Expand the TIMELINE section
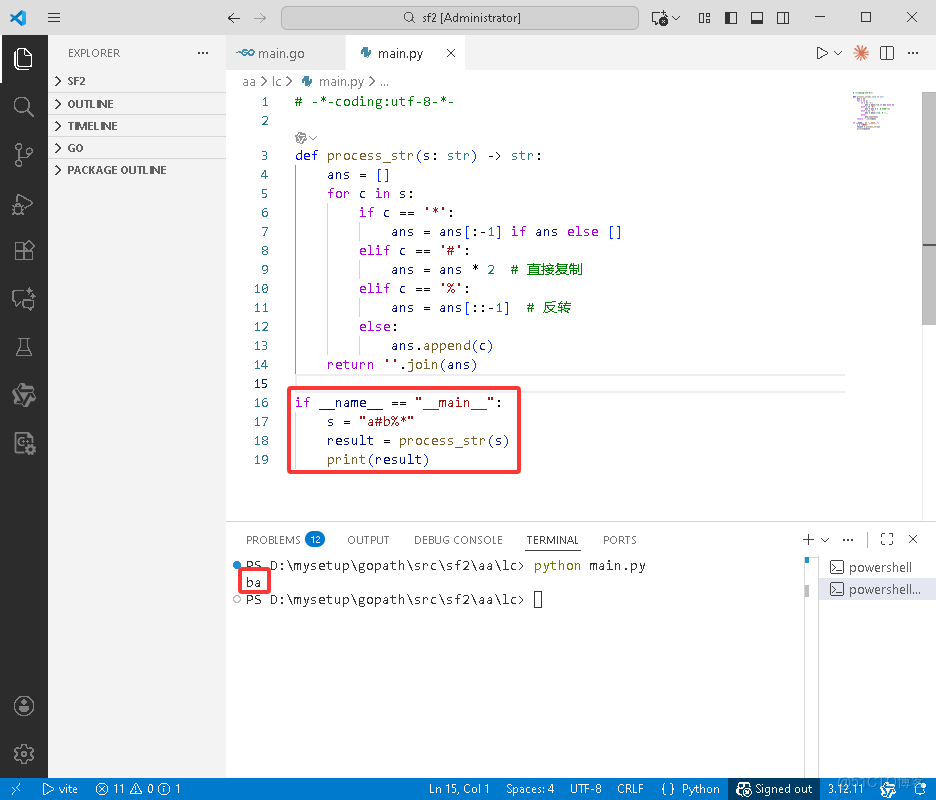936x800 pixels. [92, 126]
